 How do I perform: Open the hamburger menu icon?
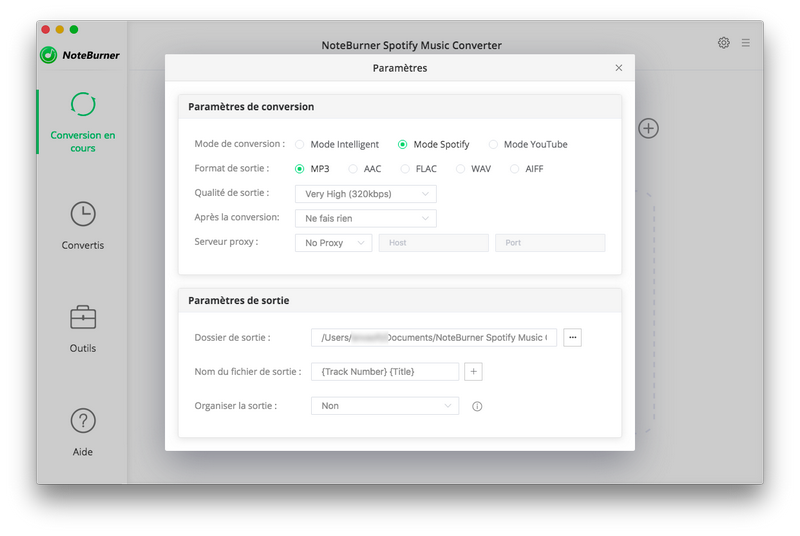point(746,43)
